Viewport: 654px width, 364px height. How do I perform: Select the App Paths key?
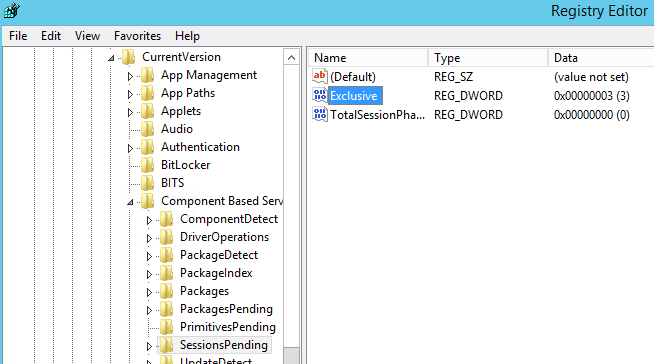click(188, 93)
